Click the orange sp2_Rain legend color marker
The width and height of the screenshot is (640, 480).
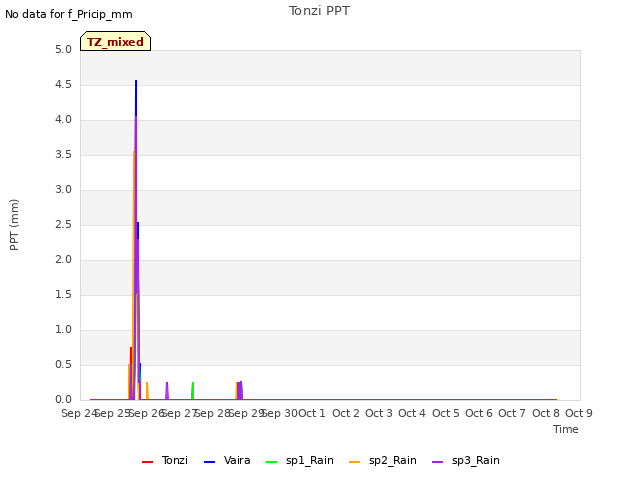(355, 462)
